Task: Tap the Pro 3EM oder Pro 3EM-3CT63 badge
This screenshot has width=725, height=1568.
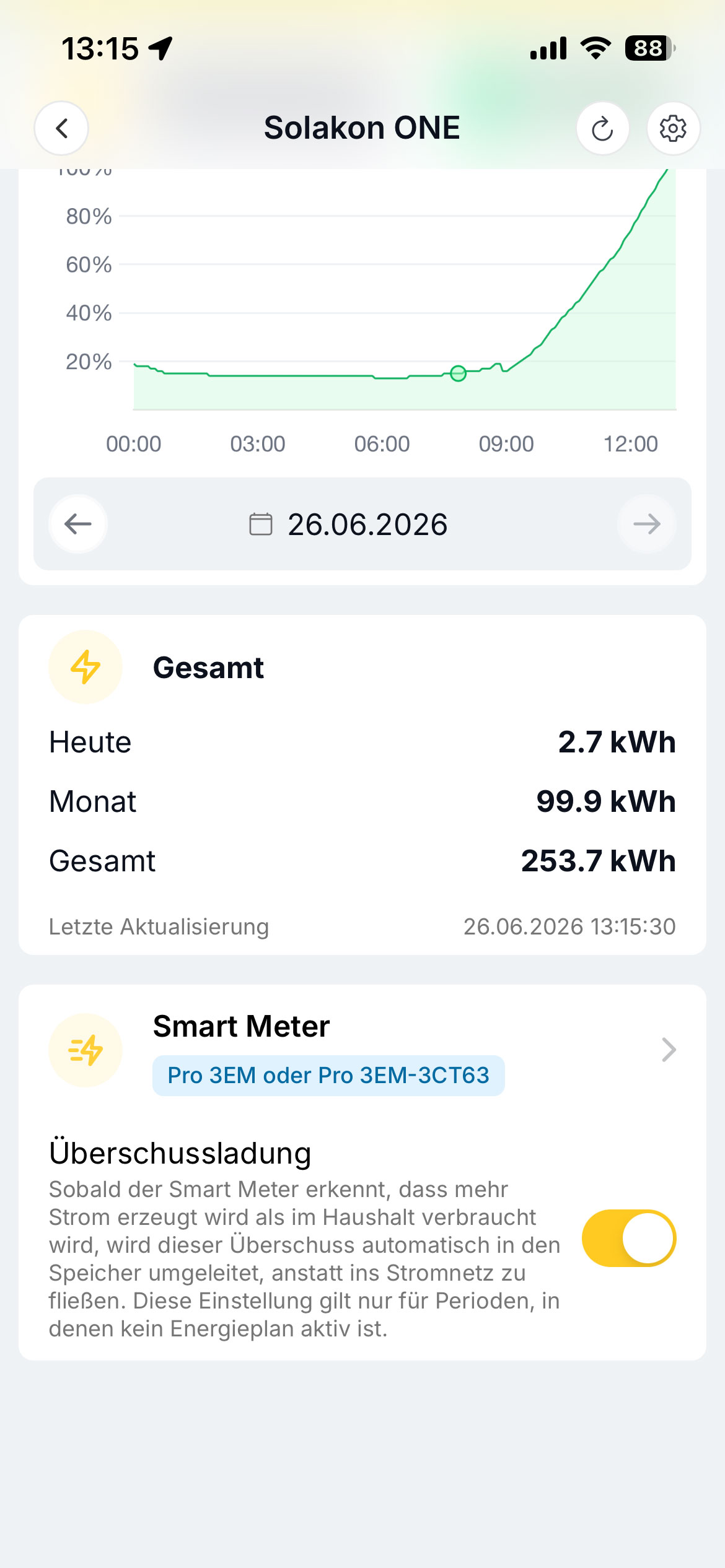Action: tap(328, 1076)
